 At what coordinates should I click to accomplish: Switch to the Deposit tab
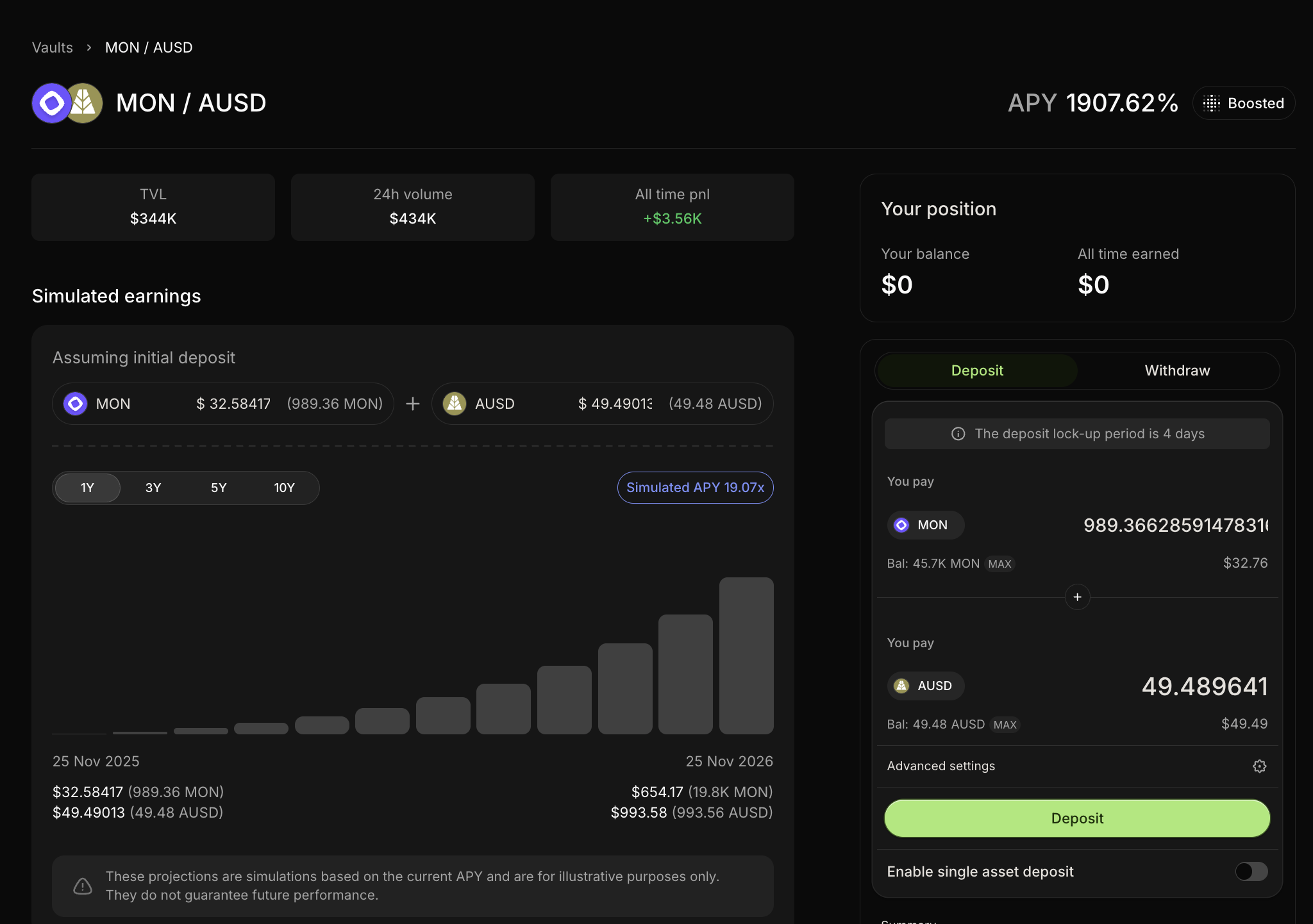(977, 370)
